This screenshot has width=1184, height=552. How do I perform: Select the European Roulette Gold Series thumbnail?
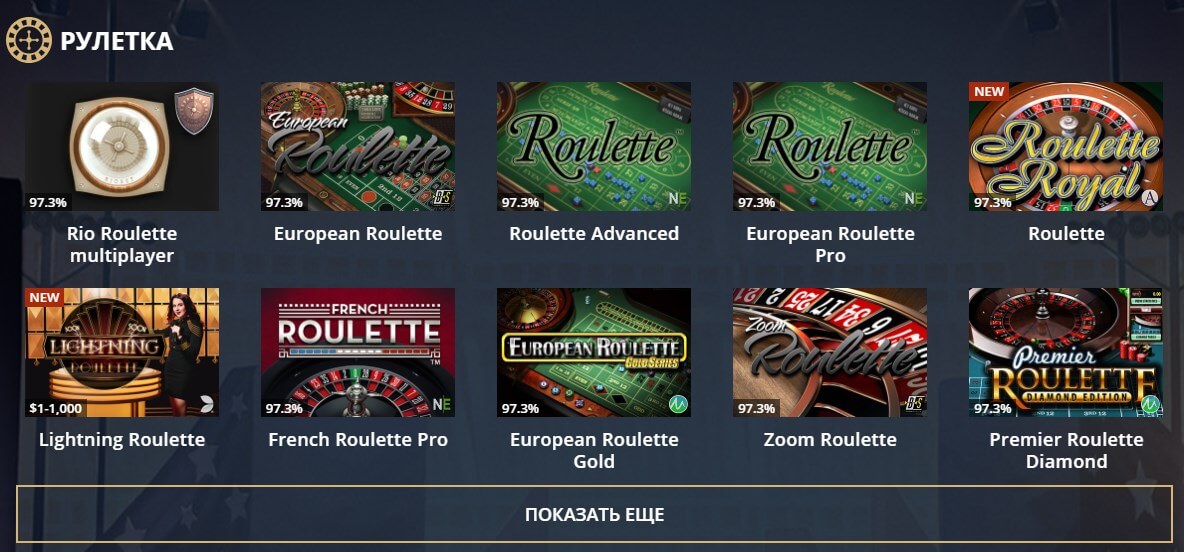594,353
